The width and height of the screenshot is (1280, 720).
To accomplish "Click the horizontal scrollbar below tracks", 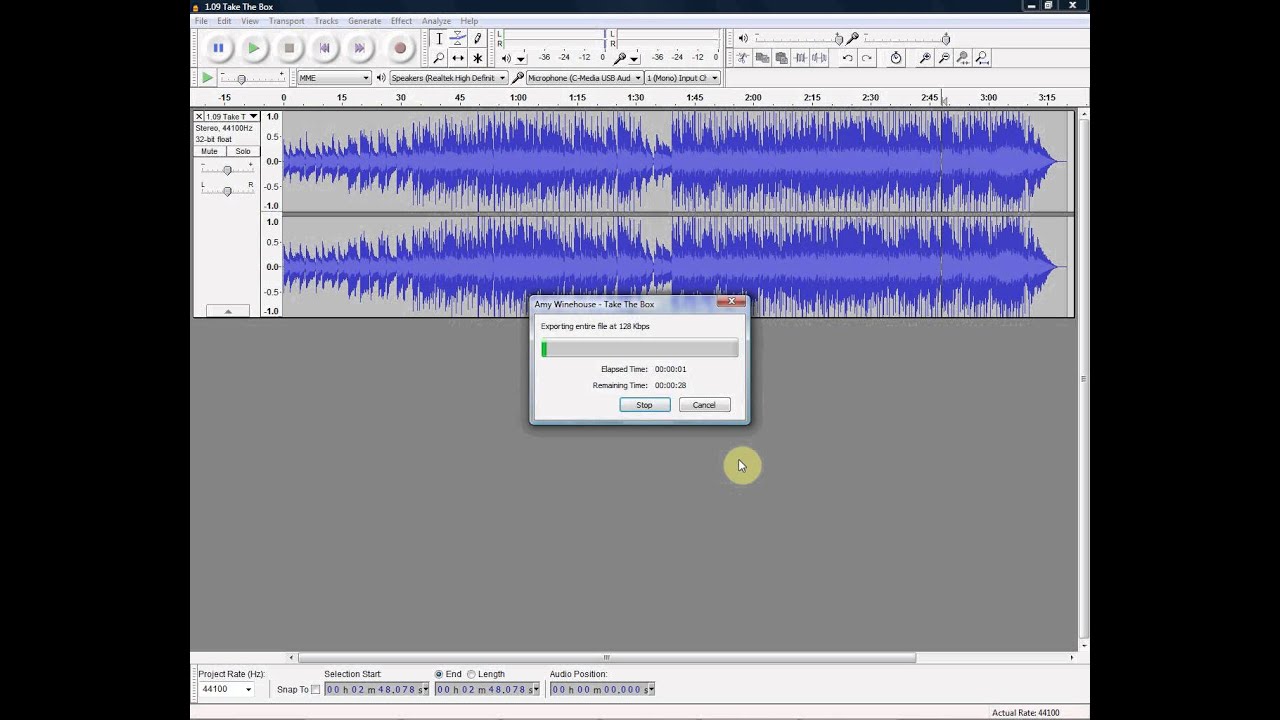I will pos(606,658).
